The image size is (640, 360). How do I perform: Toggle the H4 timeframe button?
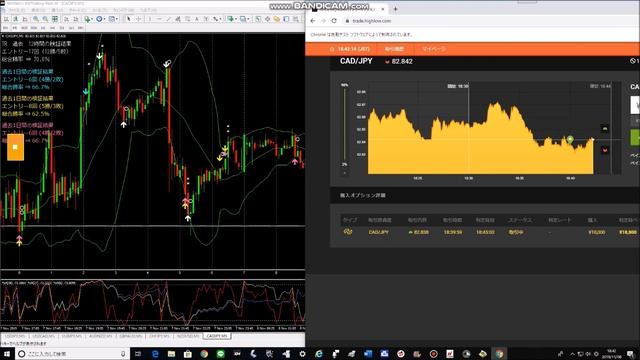[52, 28]
